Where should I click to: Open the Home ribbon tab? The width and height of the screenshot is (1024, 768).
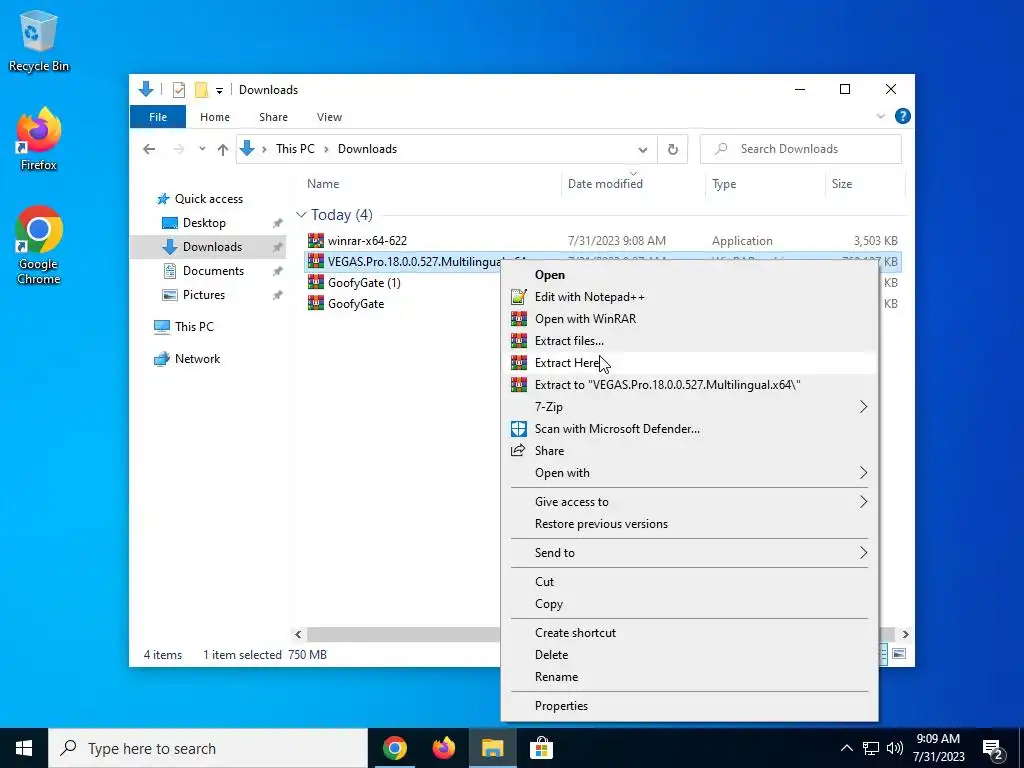pyautogui.click(x=215, y=117)
